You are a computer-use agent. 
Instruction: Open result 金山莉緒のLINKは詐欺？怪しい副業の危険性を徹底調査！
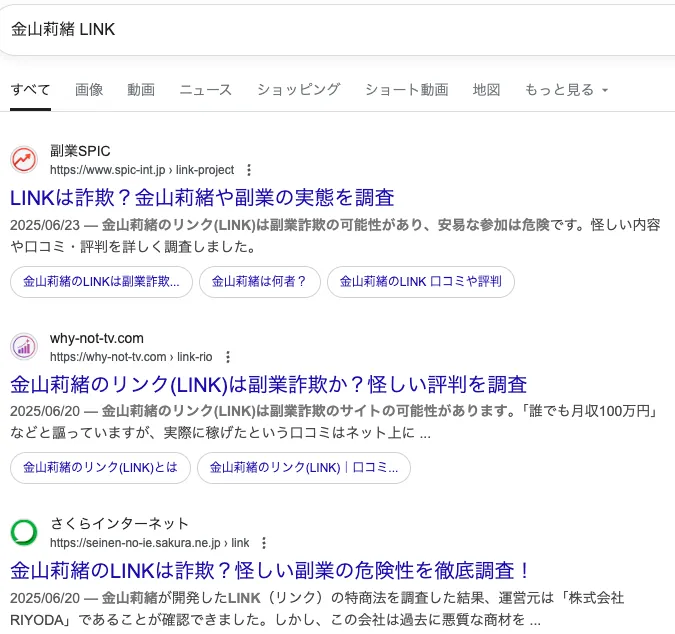tap(269, 571)
